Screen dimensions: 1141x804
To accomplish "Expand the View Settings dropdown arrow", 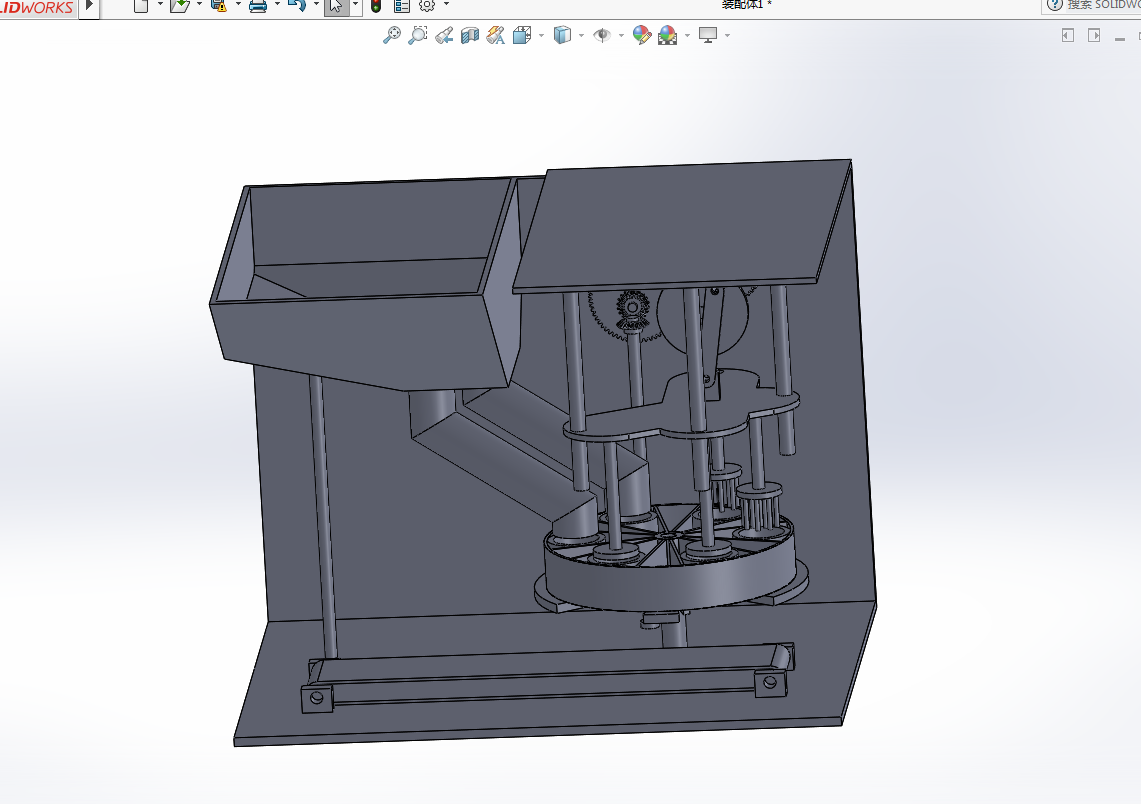I will [727, 35].
